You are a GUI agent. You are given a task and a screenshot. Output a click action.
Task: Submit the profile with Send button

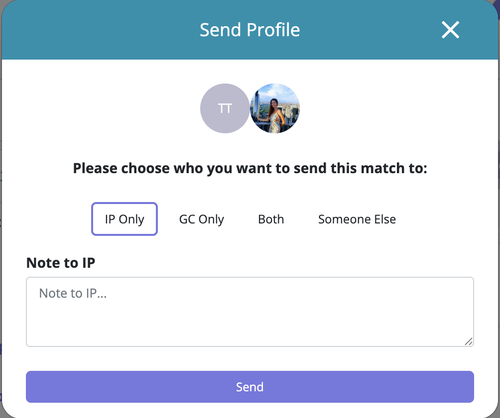click(250, 387)
